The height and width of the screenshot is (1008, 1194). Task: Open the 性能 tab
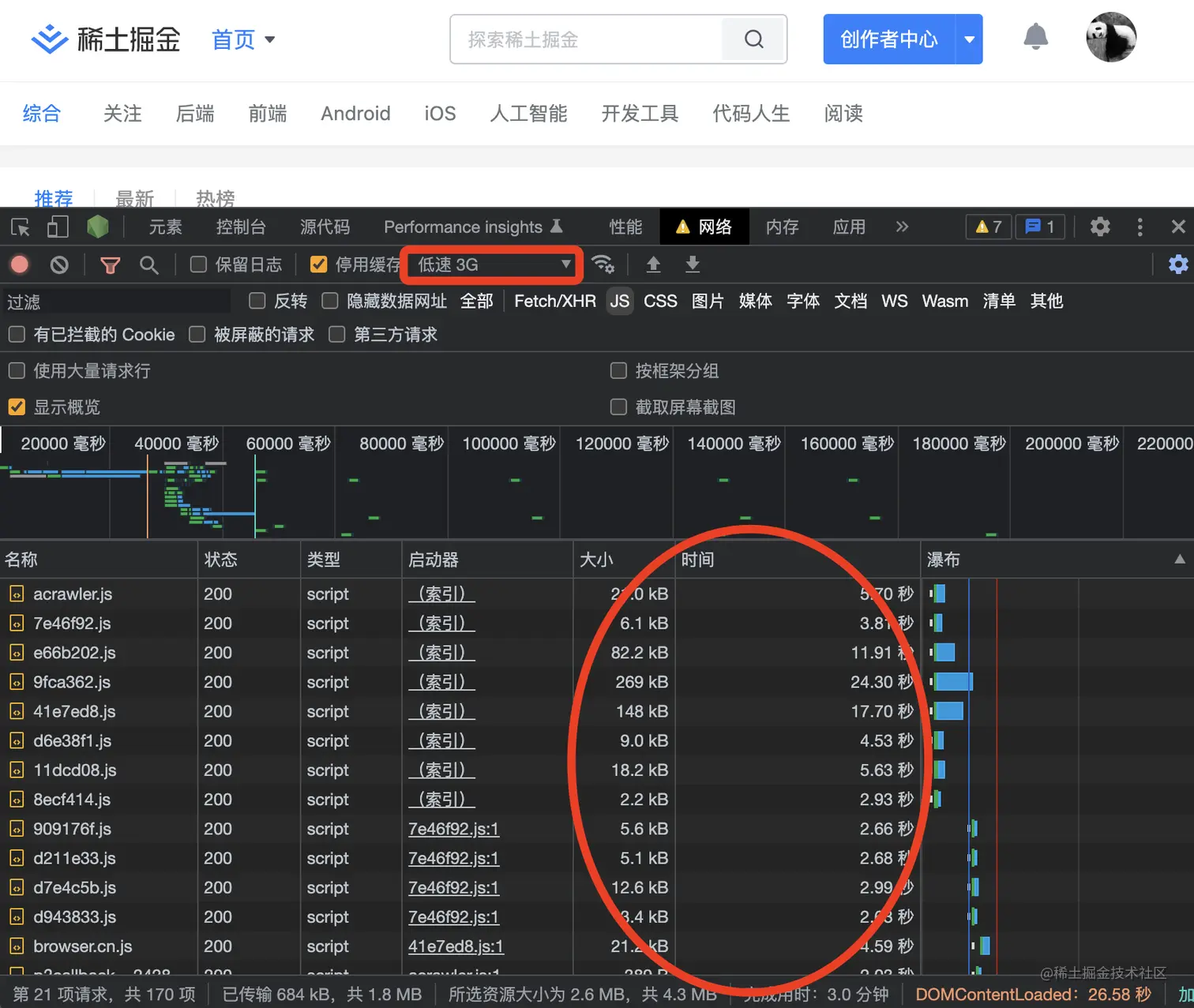click(x=625, y=227)
